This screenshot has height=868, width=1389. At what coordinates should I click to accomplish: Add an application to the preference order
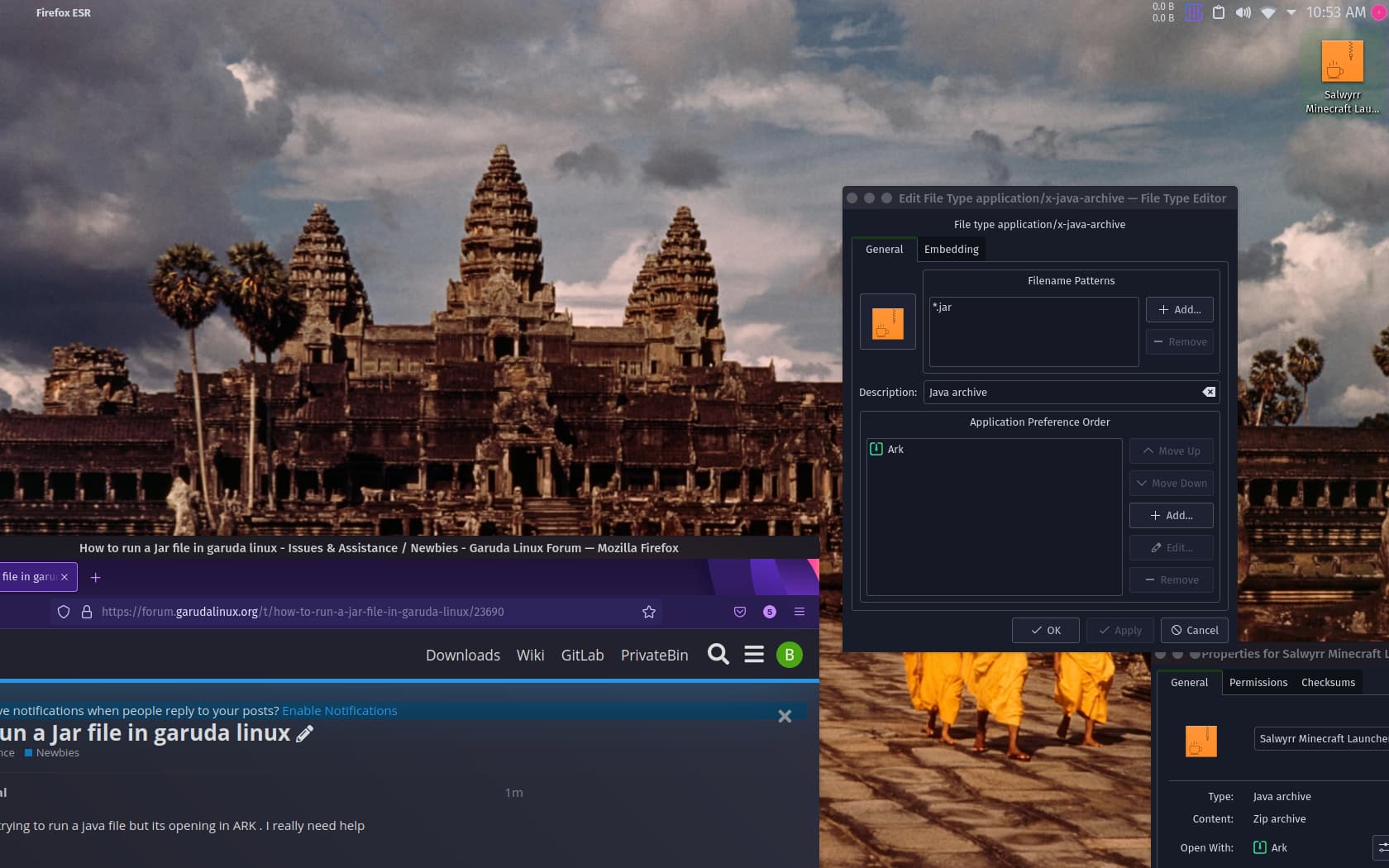(1171, 515)
